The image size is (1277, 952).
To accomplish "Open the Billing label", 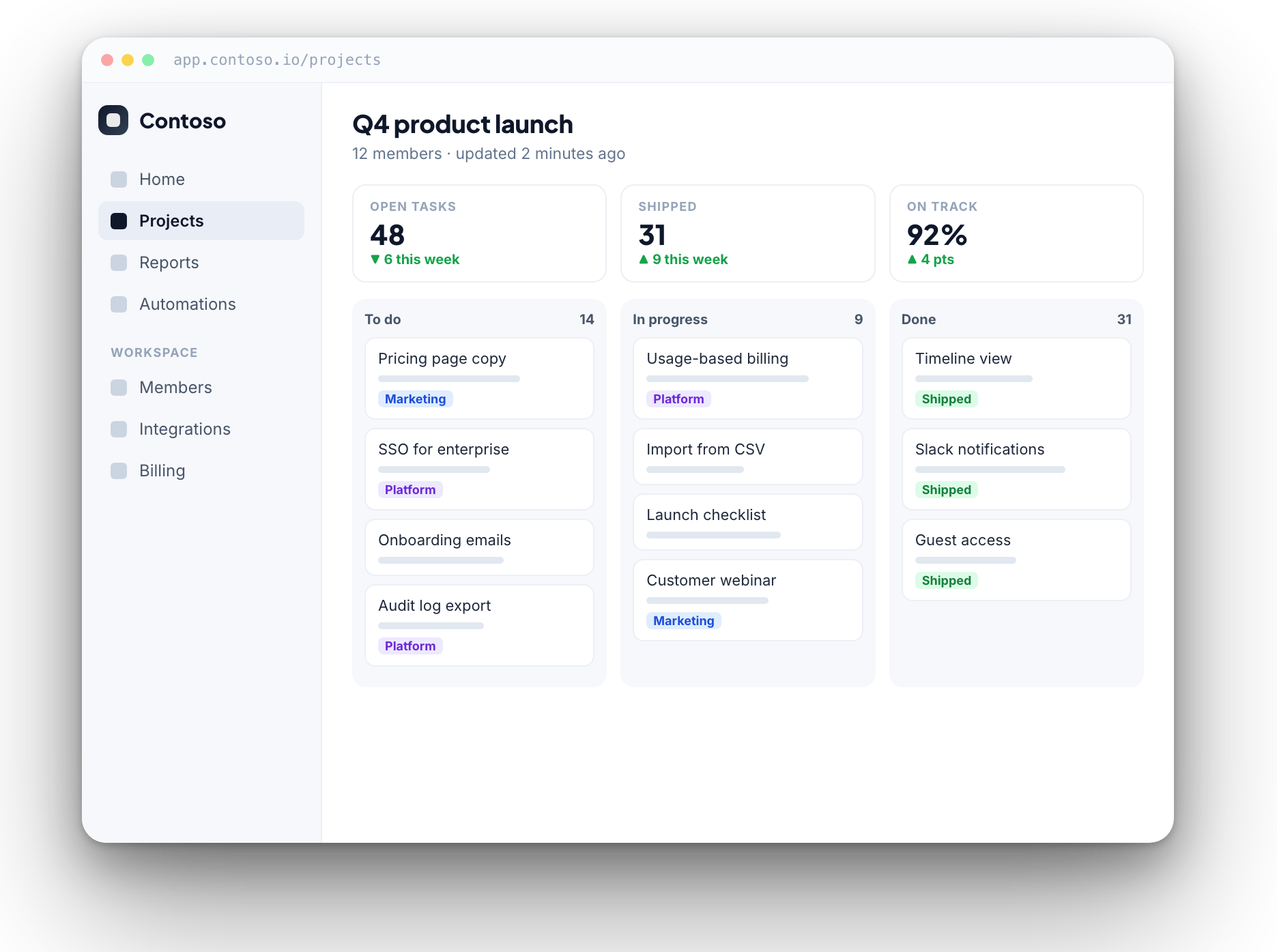I will click(x=162, y=471).
